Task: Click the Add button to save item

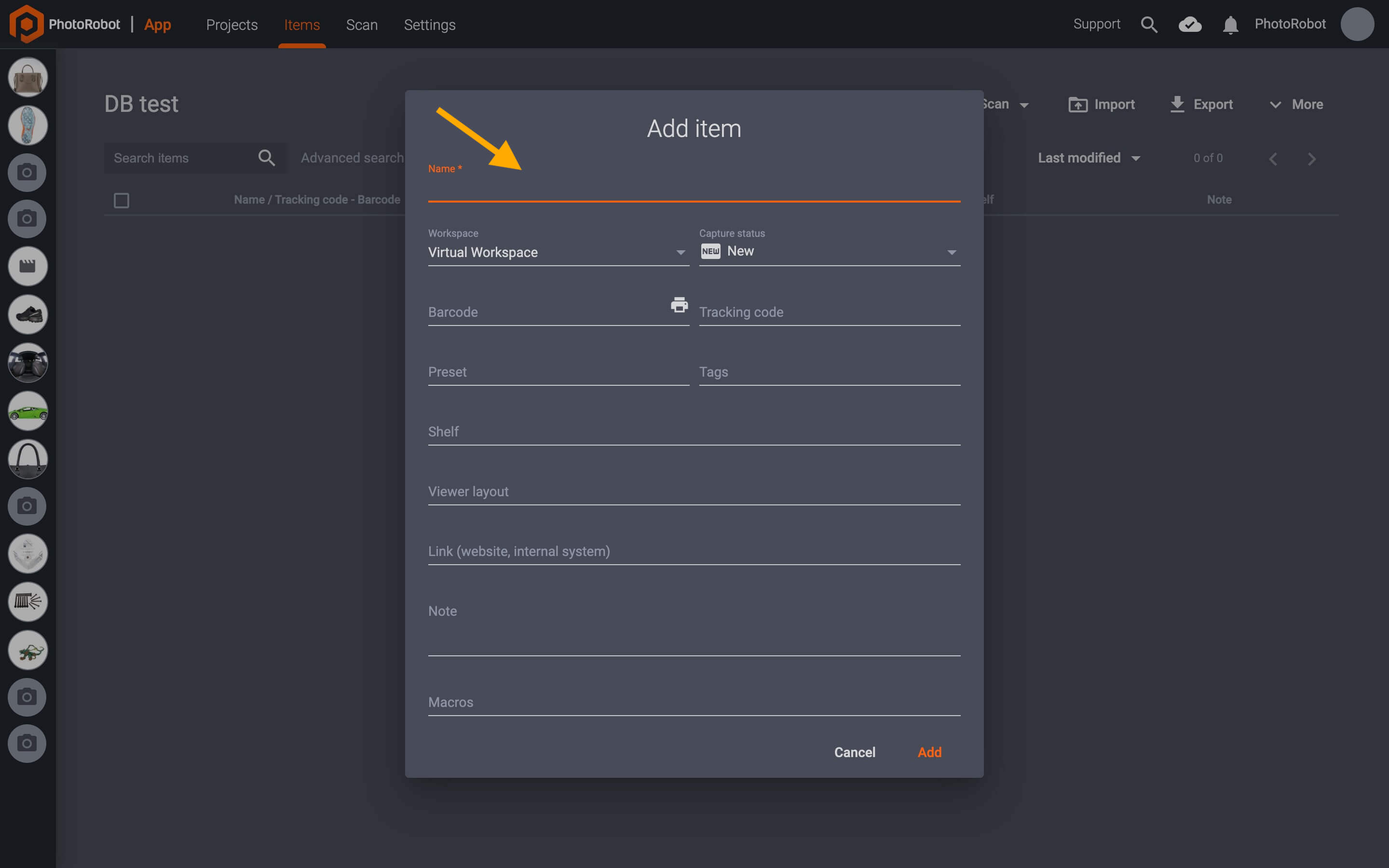Action: (929, 752)
